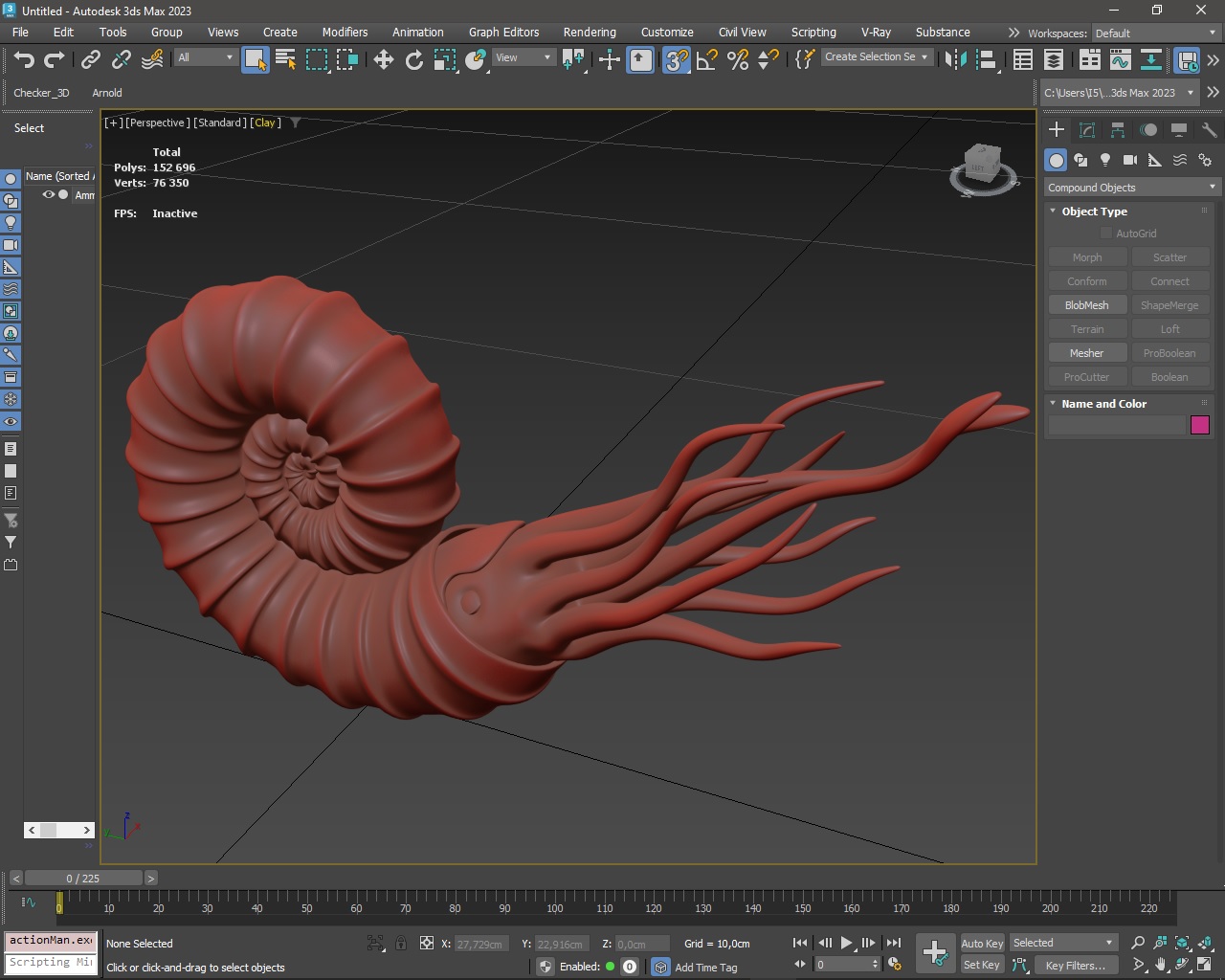The image size is (1225, 980).
Task: Activate the Select Object tool
Action: pyautogui.click(x=256, y=59)
